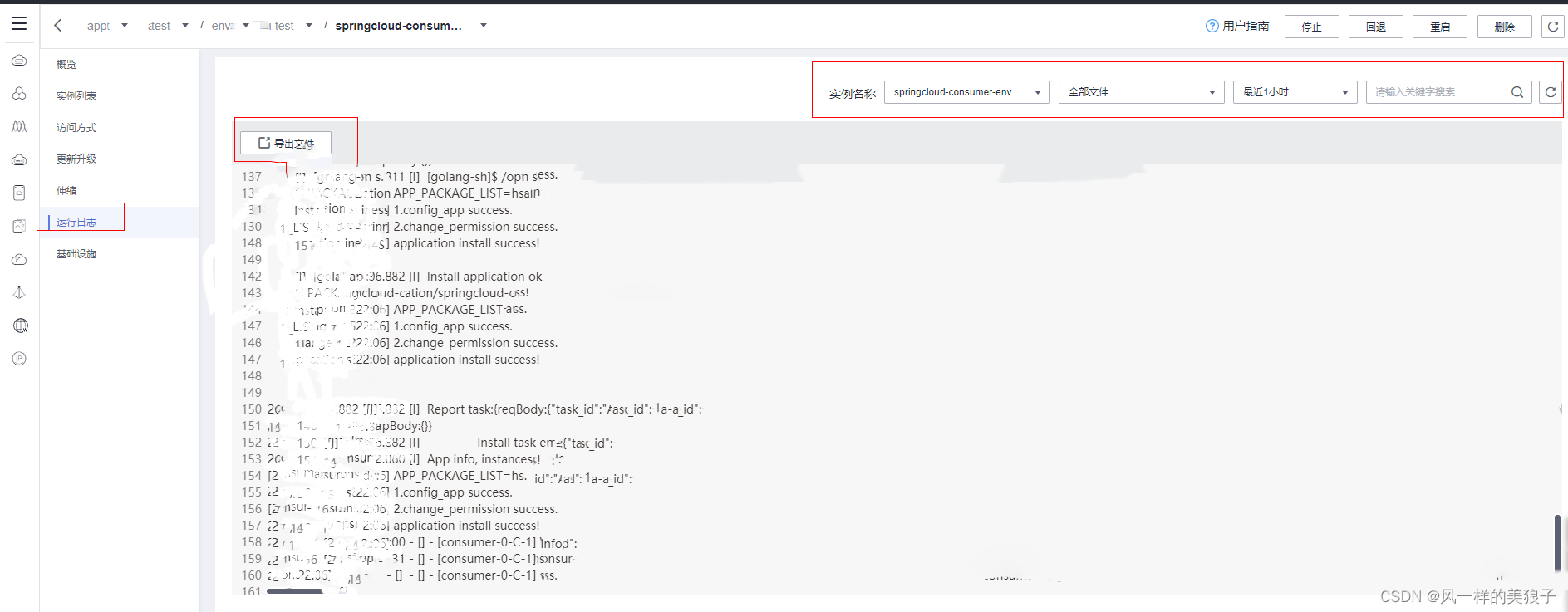Click log text 'Install application ok'

click(484, 277)
